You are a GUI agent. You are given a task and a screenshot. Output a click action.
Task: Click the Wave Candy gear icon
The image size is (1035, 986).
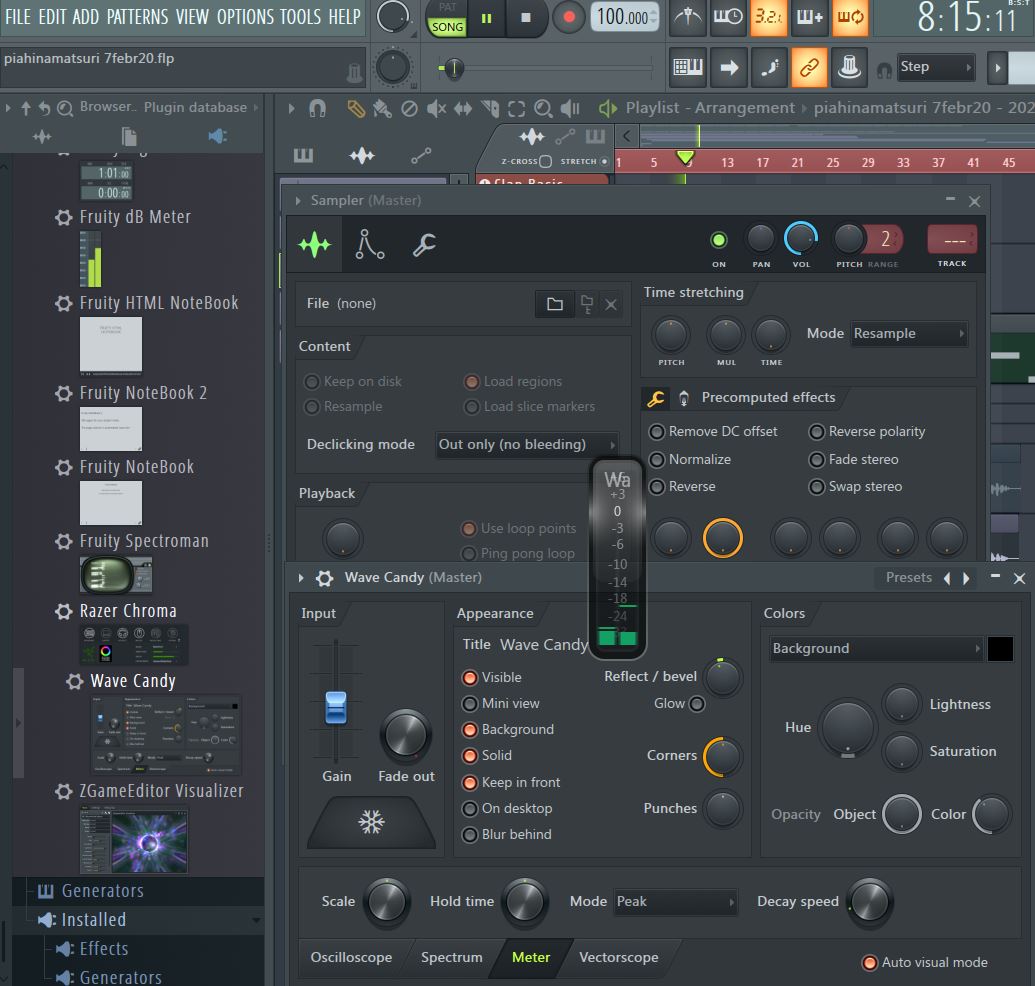tap(324, 578)
